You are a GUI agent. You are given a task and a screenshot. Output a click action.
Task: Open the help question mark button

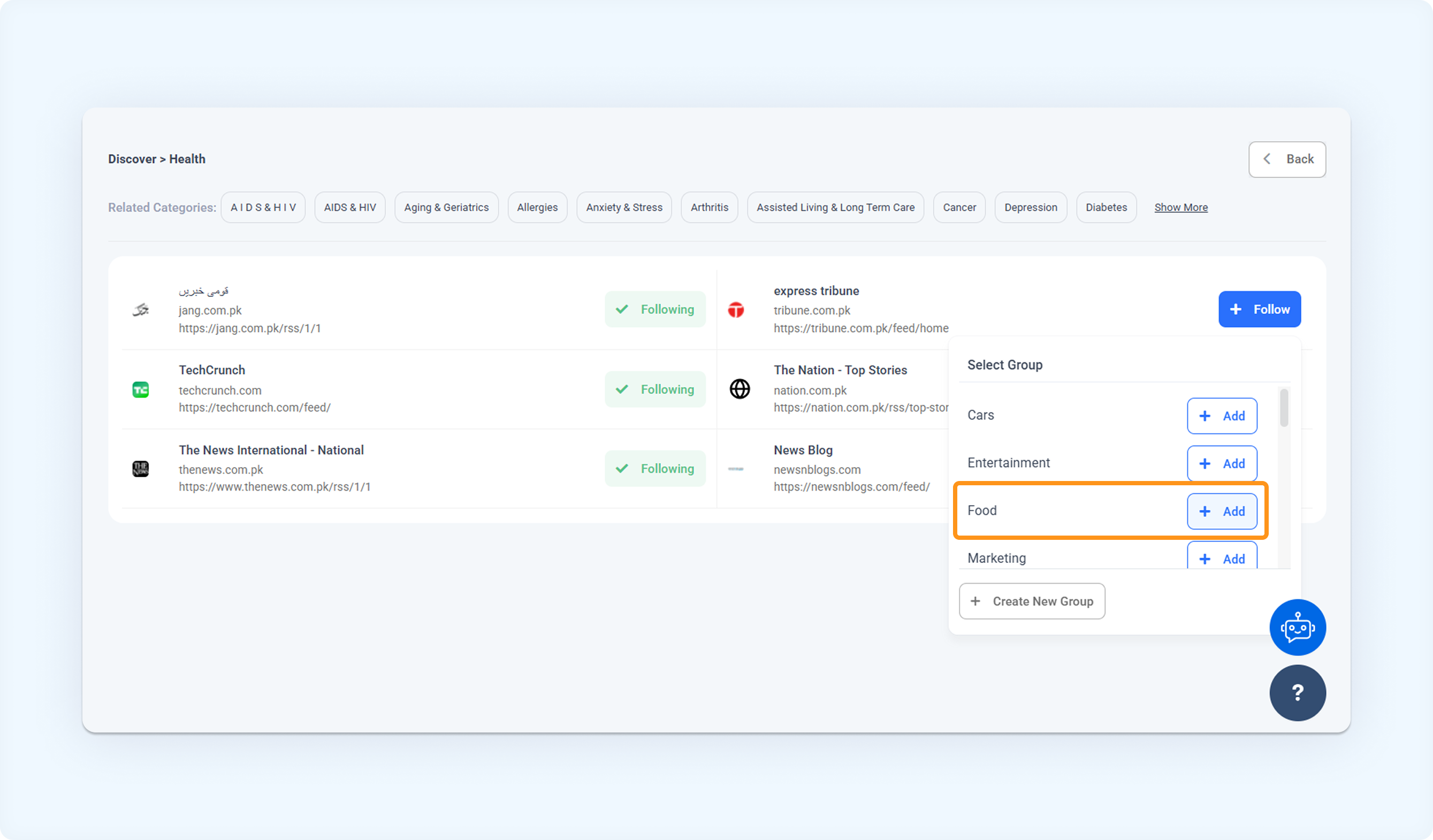click(1297, 693)
